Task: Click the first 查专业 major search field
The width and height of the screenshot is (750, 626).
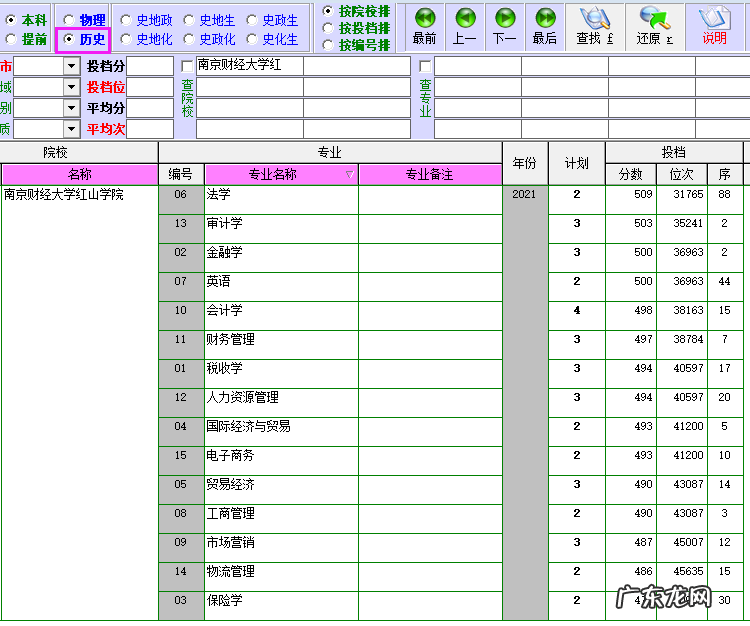Action: point(478,66)
